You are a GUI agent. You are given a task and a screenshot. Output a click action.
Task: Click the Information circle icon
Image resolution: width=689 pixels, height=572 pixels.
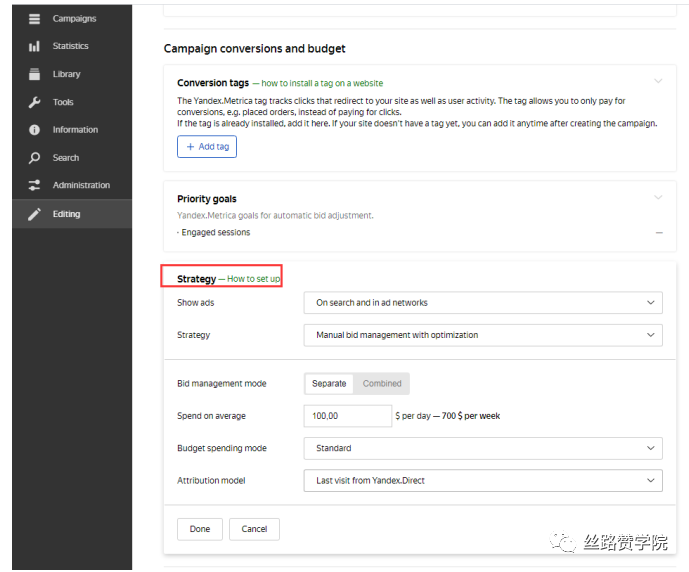pos(35,130)
